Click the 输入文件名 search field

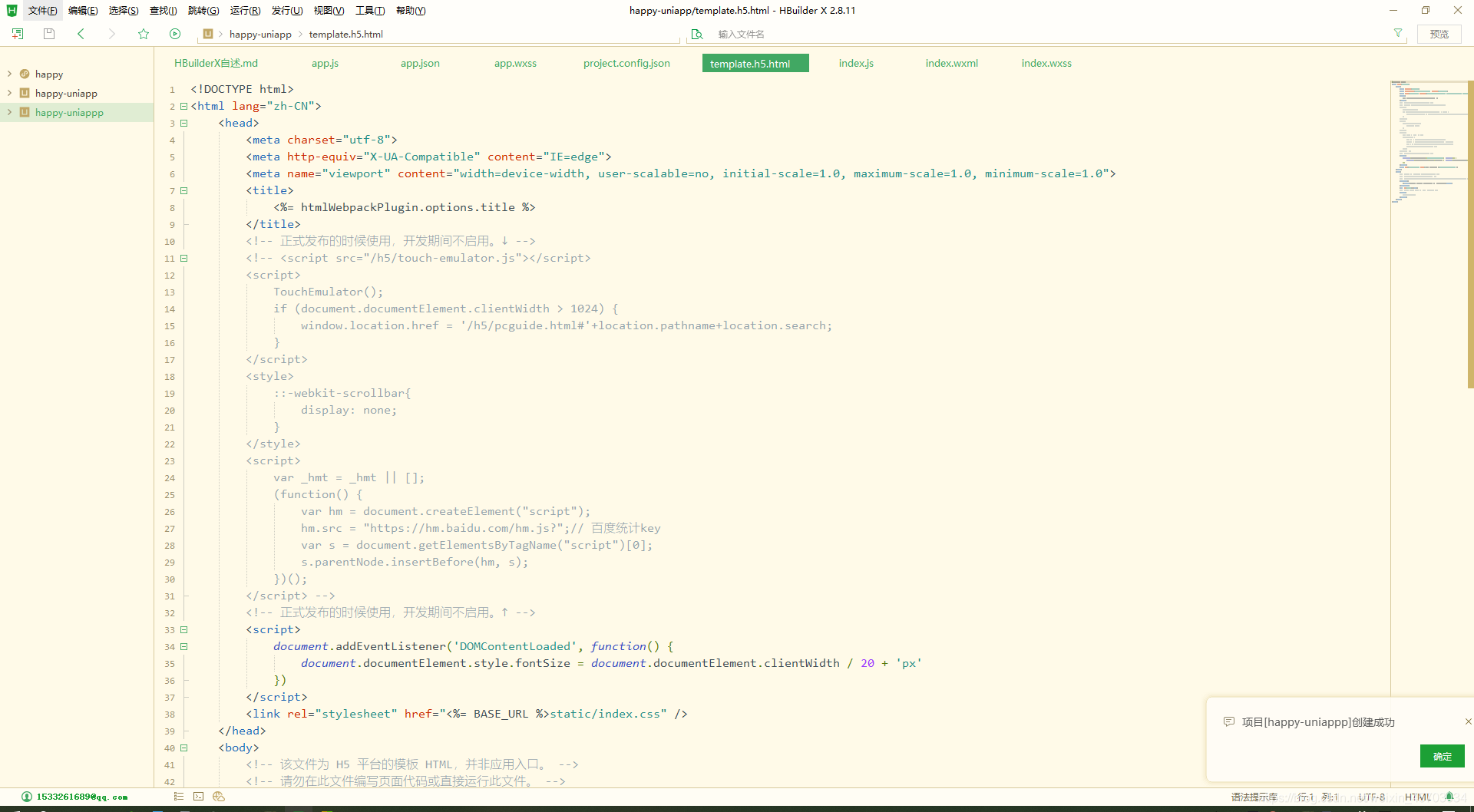[x=1048, y=34]
